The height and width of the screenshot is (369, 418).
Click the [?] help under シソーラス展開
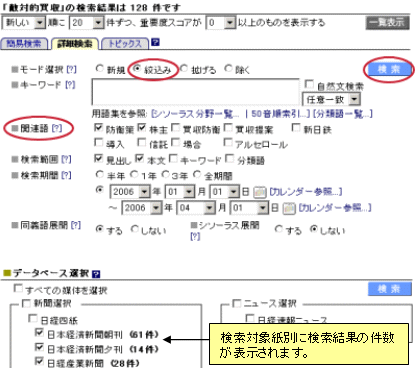coord(195,236)
